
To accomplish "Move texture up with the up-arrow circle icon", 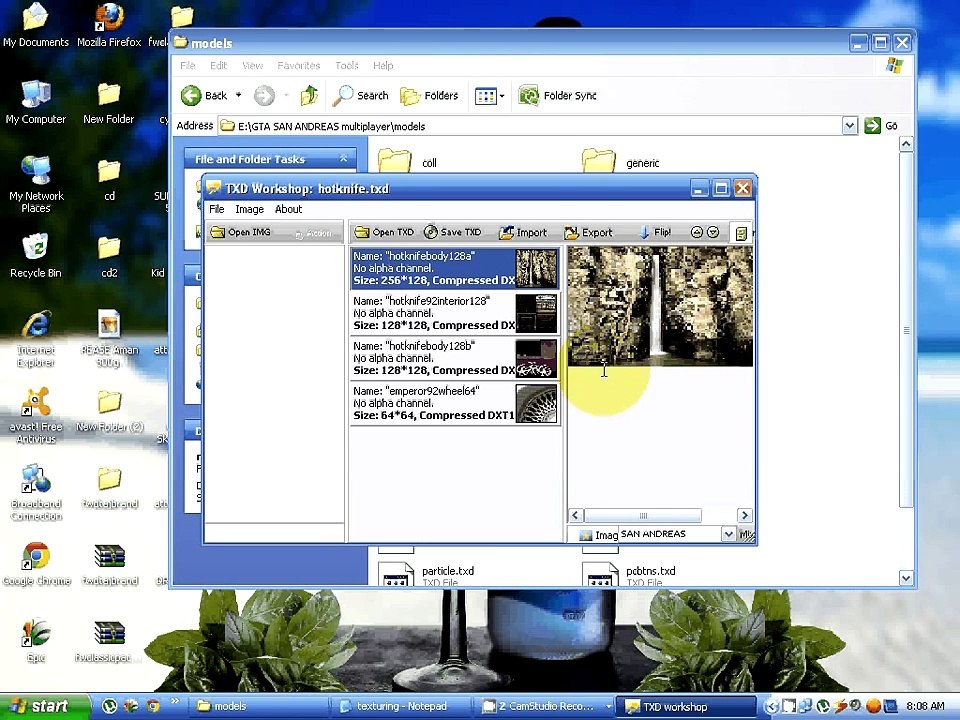I will pos(696,232).
